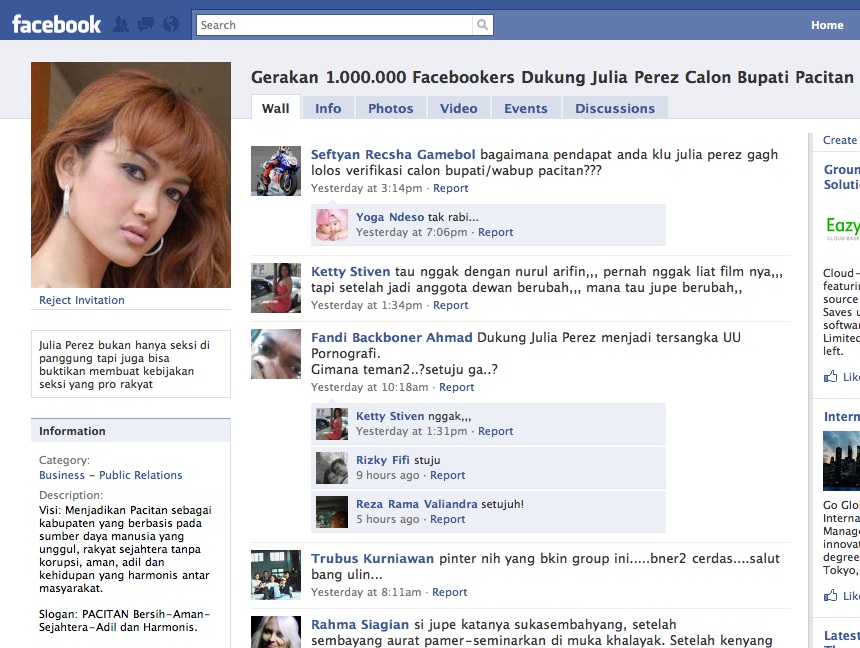This screenshot has height=648, width=860.
Task: Open the notifications globe icon
Action: 170,24
